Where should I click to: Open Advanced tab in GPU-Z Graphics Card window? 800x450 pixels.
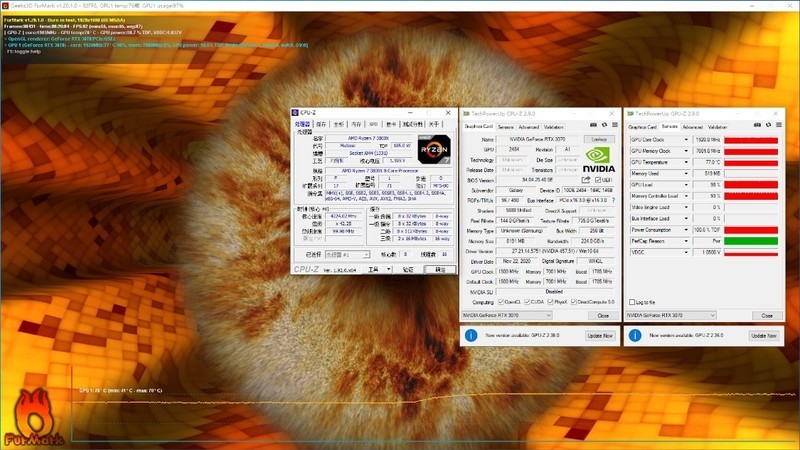529,127
